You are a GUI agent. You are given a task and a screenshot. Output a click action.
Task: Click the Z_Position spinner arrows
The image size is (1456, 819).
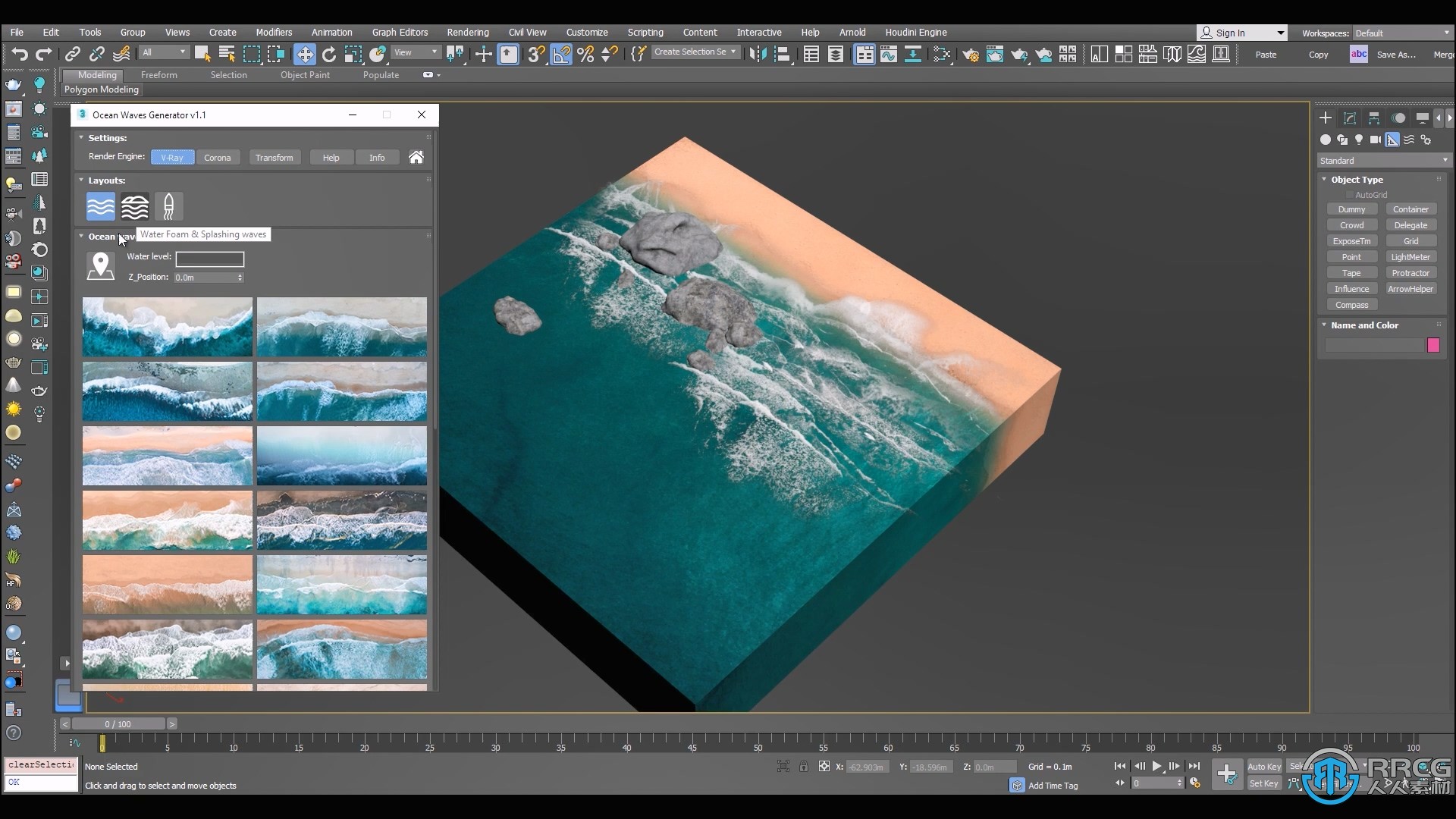240,278
